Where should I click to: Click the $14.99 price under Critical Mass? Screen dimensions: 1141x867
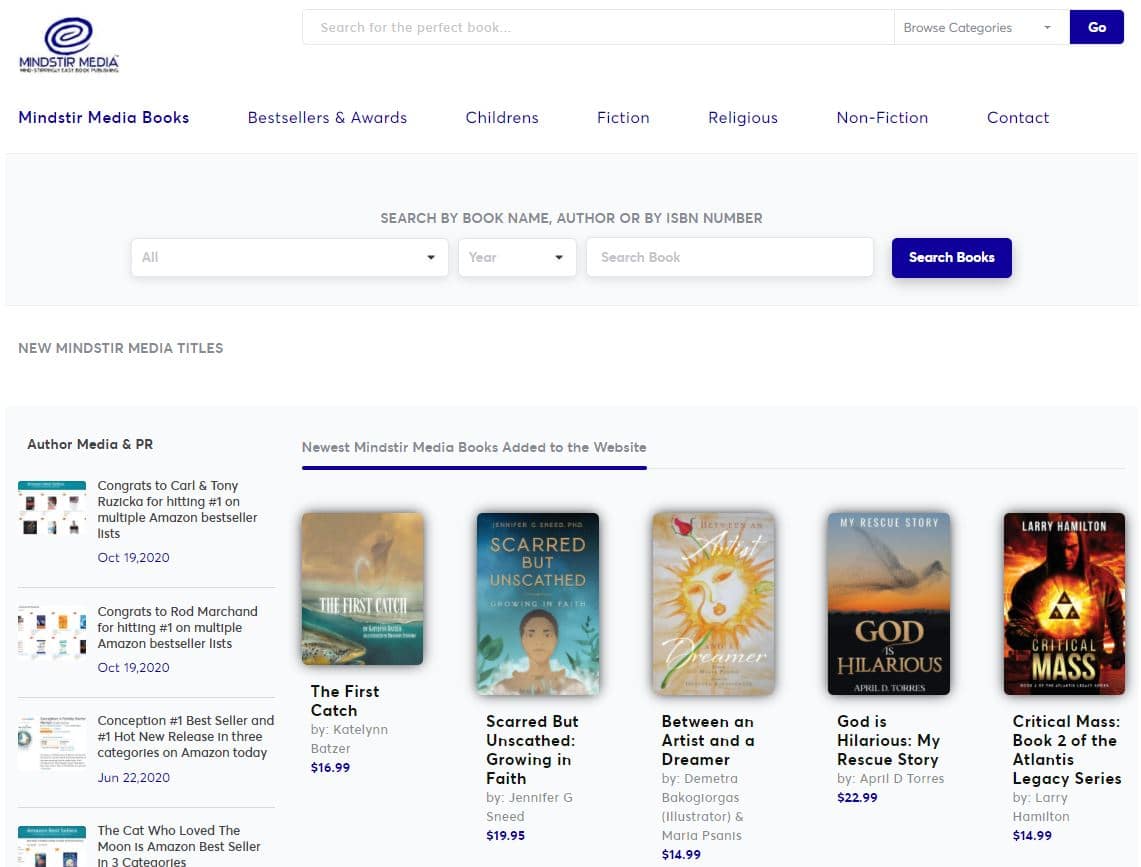pos(1033,836)
